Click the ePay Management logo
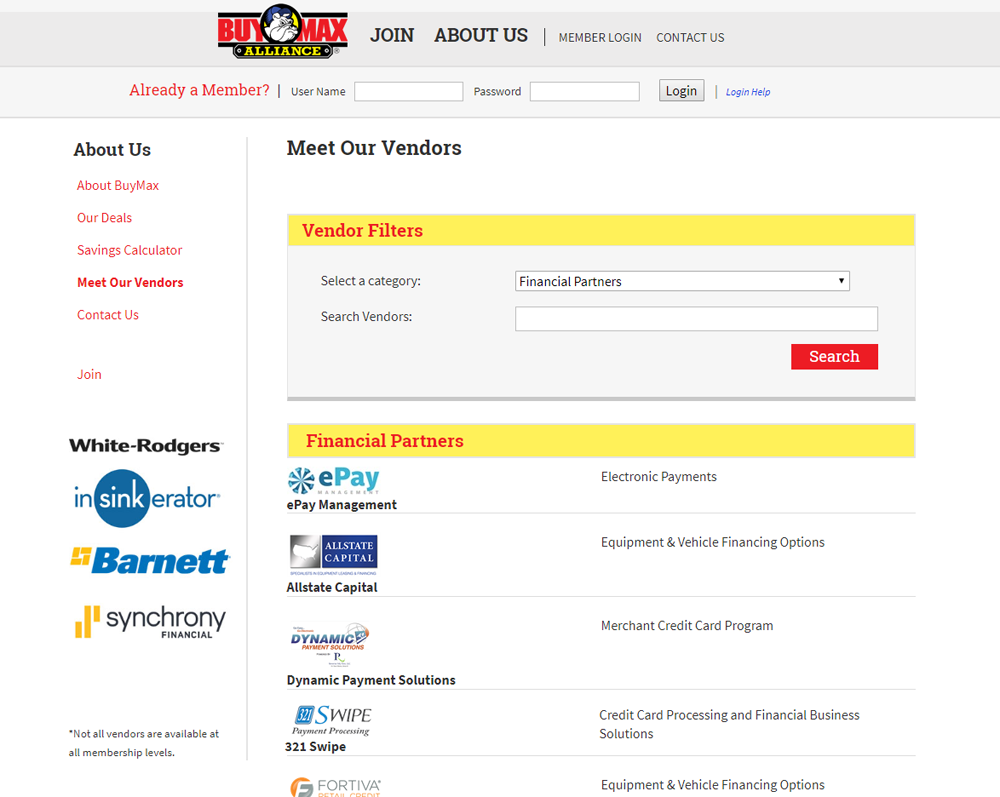Viewport: 1000px width, 797px height. click(x=333, y=480)
